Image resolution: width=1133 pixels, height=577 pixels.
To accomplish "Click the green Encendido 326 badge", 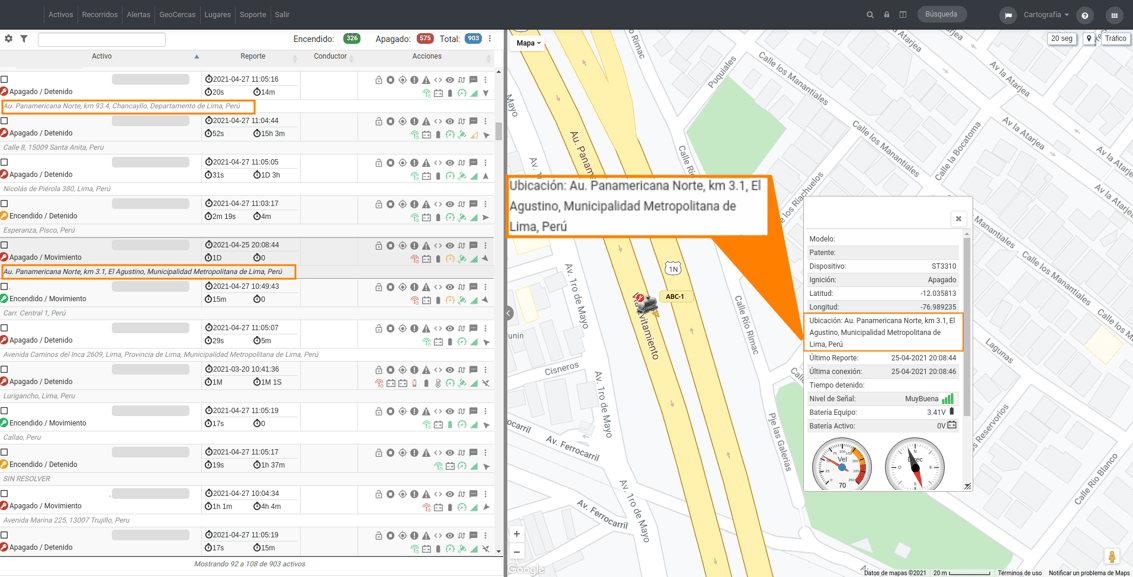I will pyautogui.click(x=352, y=38).
